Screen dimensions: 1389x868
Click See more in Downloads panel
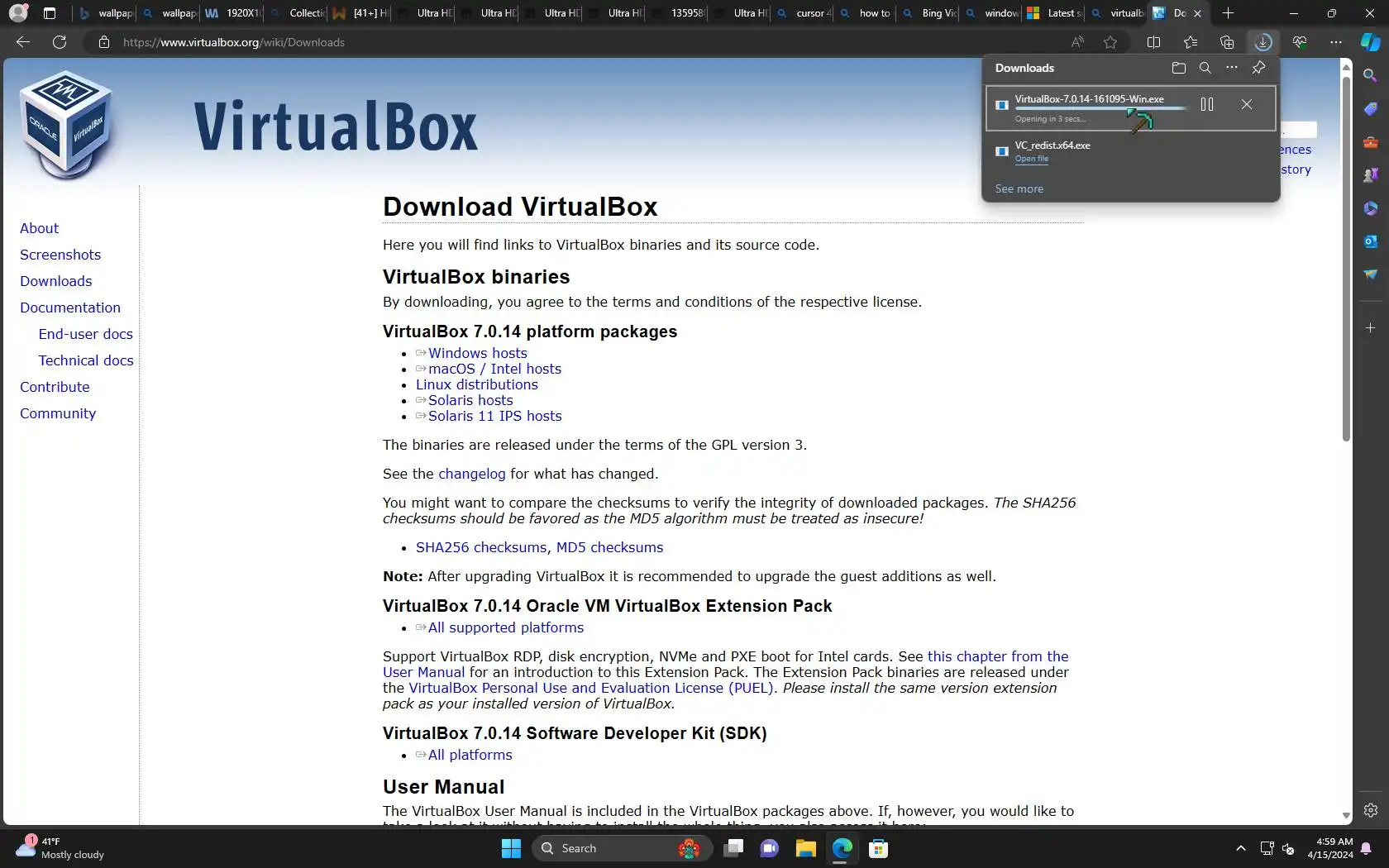coord(1019,188)
